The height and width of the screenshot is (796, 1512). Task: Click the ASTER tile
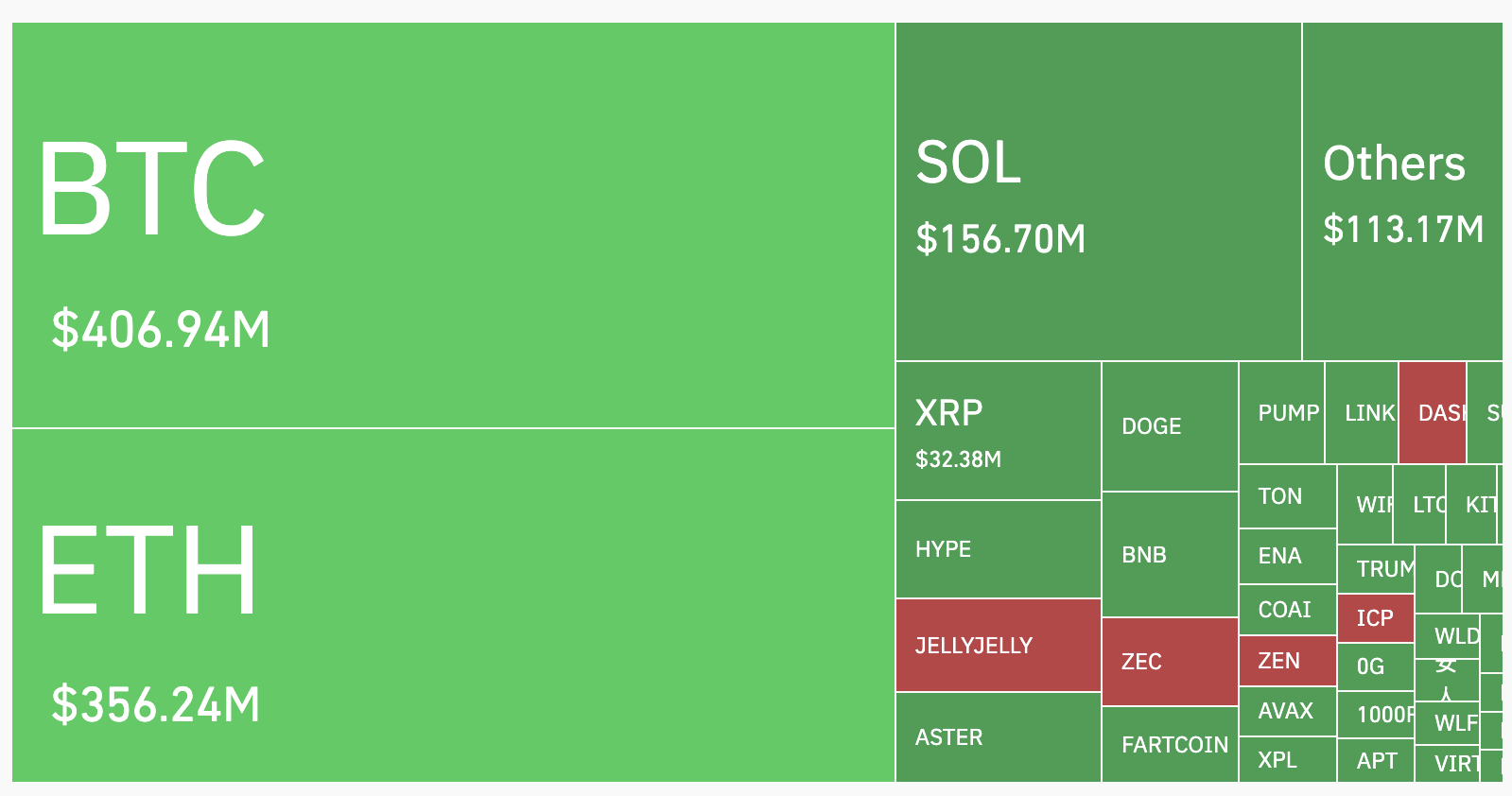pyautogui.click(x=998, y=737)
